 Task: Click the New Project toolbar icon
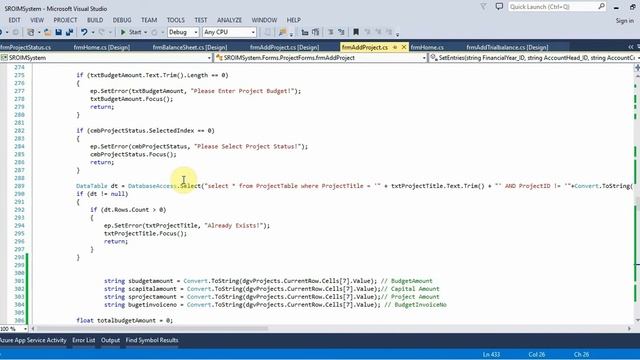tap(30, 32)
